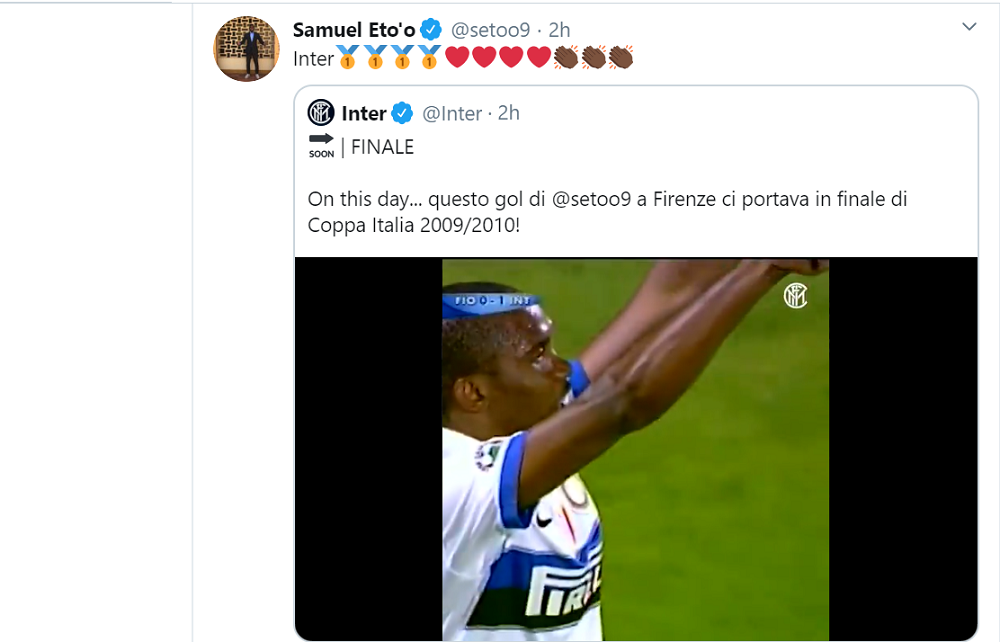The image size is (1000, 642).
Task: Click the SOON arrow emoji icon
Action: (321, 145)
